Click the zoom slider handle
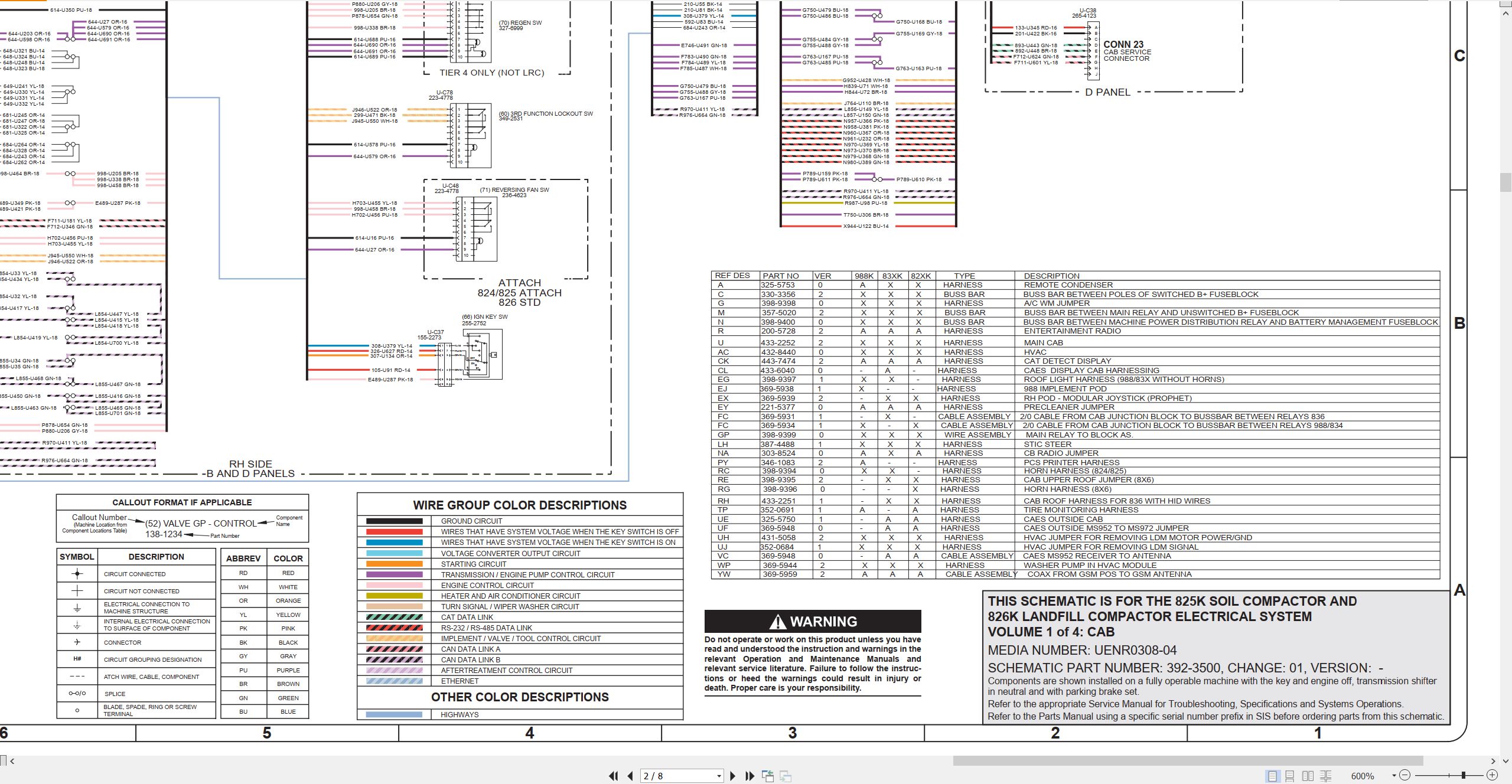Viewport: 1512px width, 784px height. [x=1463, y=775]
